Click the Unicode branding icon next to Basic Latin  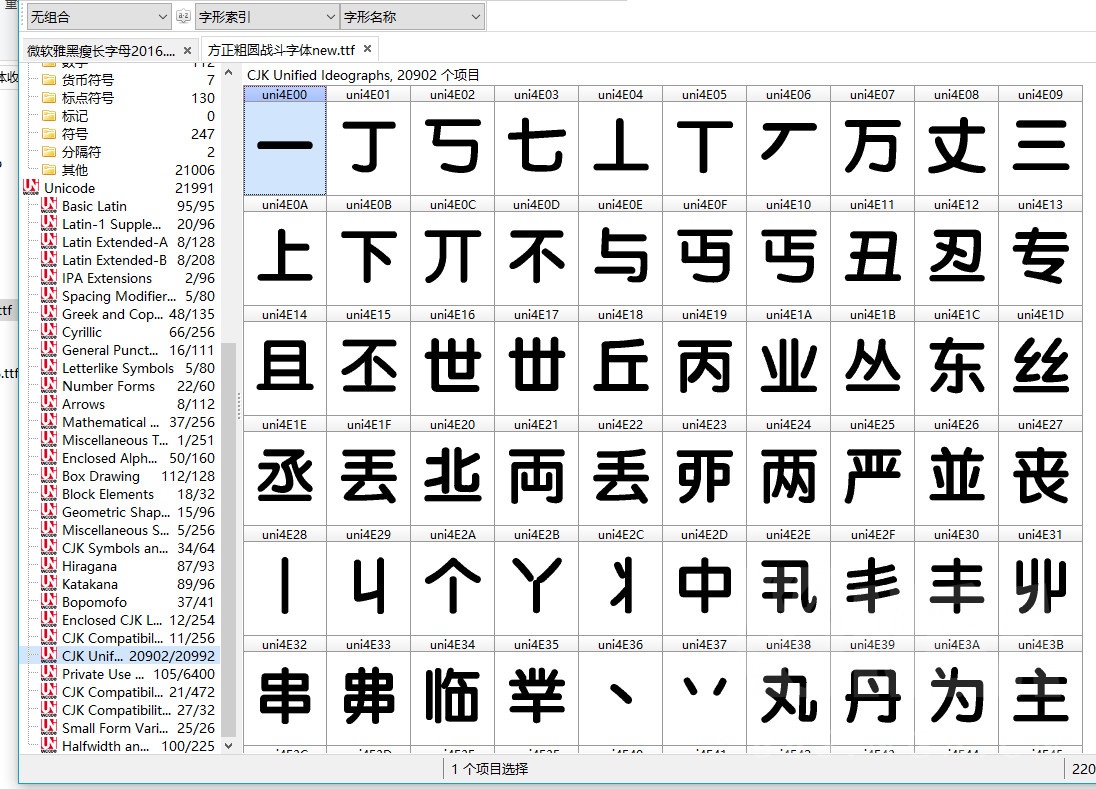47,206
